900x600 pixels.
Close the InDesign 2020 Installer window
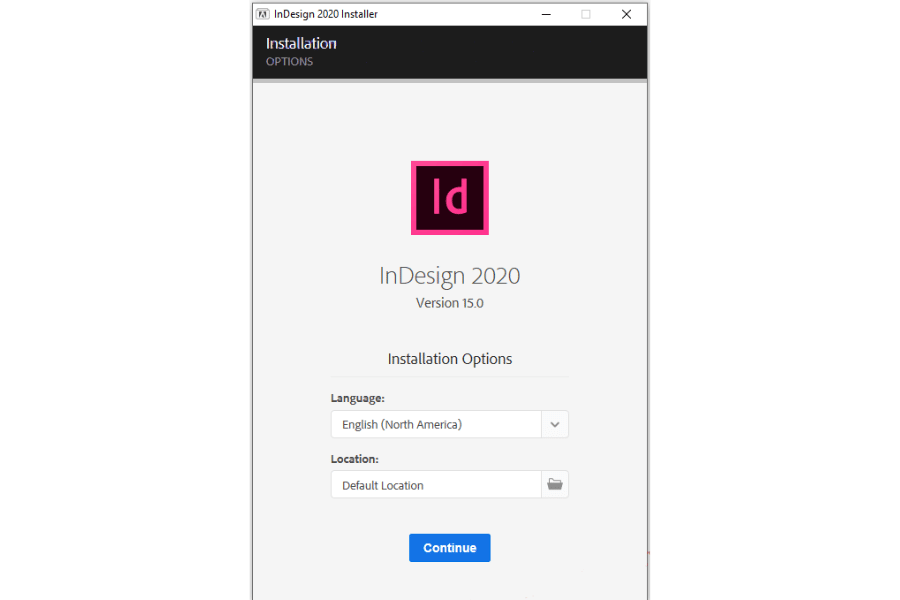click(626, 14)
